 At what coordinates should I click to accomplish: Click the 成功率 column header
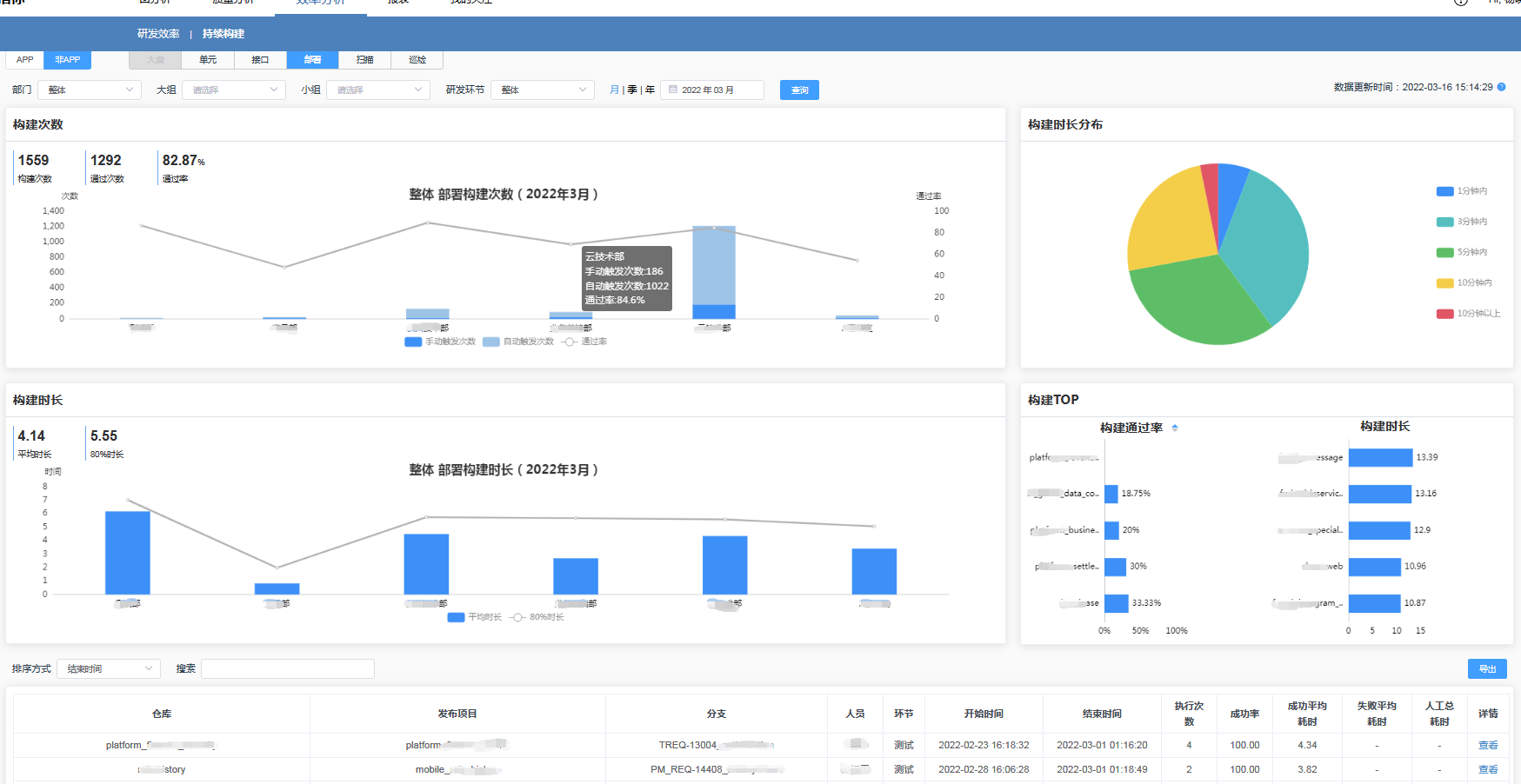pos(1244,714)
